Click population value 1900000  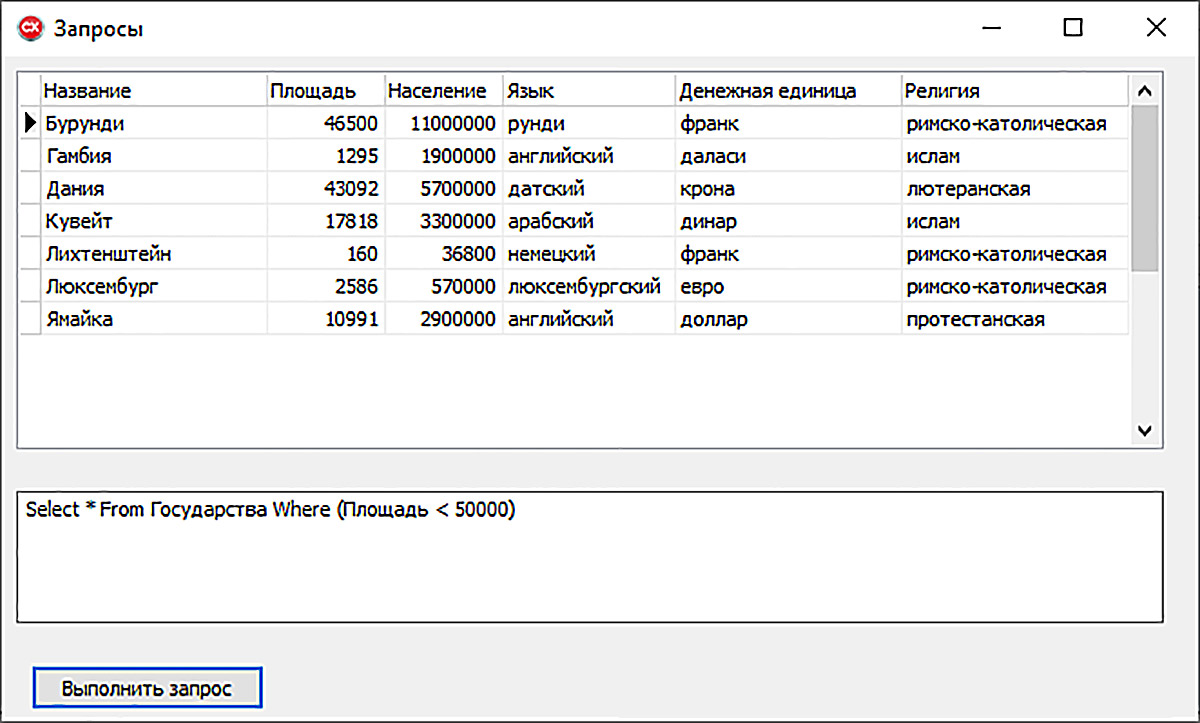443,156
